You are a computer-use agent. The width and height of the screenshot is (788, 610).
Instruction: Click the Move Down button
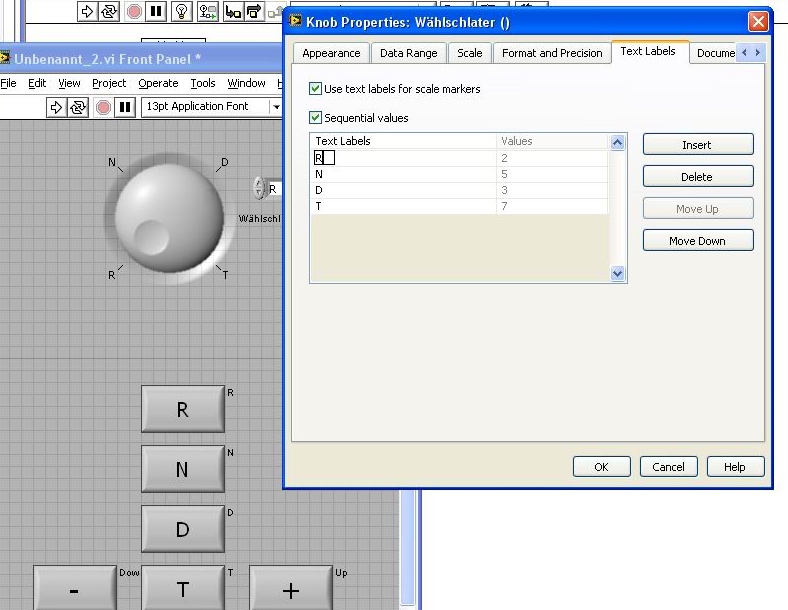tap(698, 241)
